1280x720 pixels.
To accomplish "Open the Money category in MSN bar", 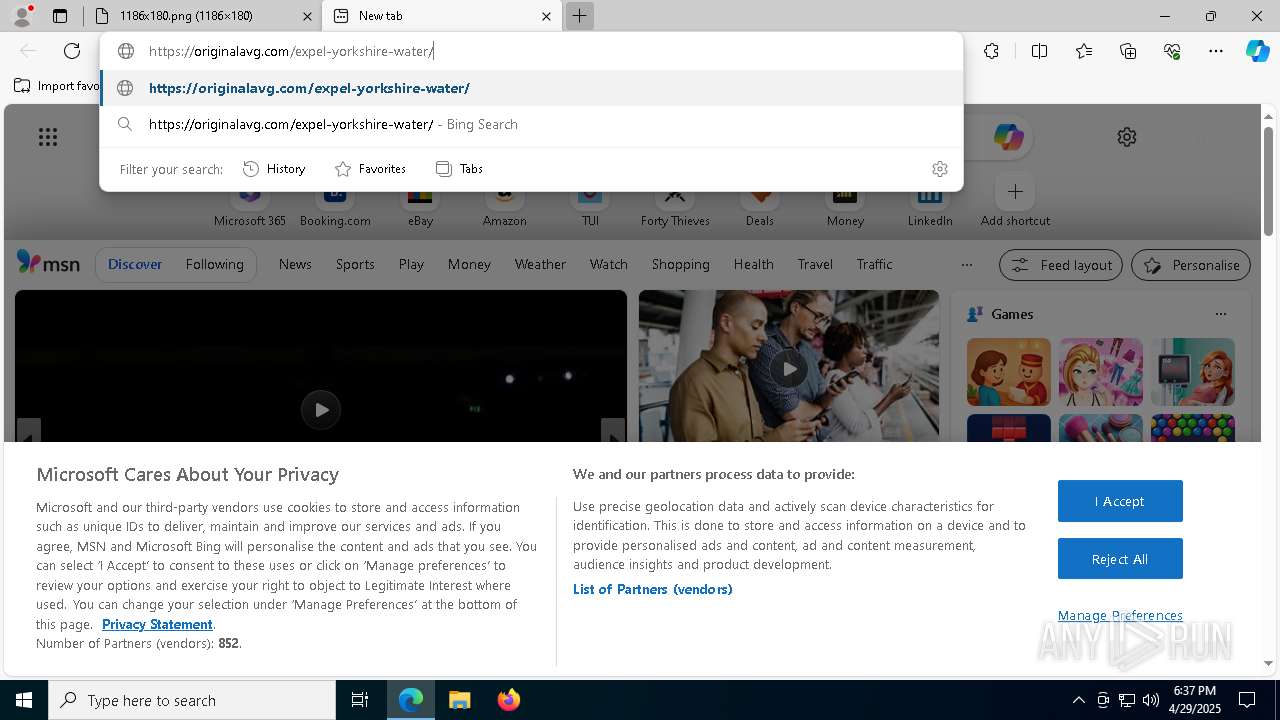I will click(x=469, y=264).
